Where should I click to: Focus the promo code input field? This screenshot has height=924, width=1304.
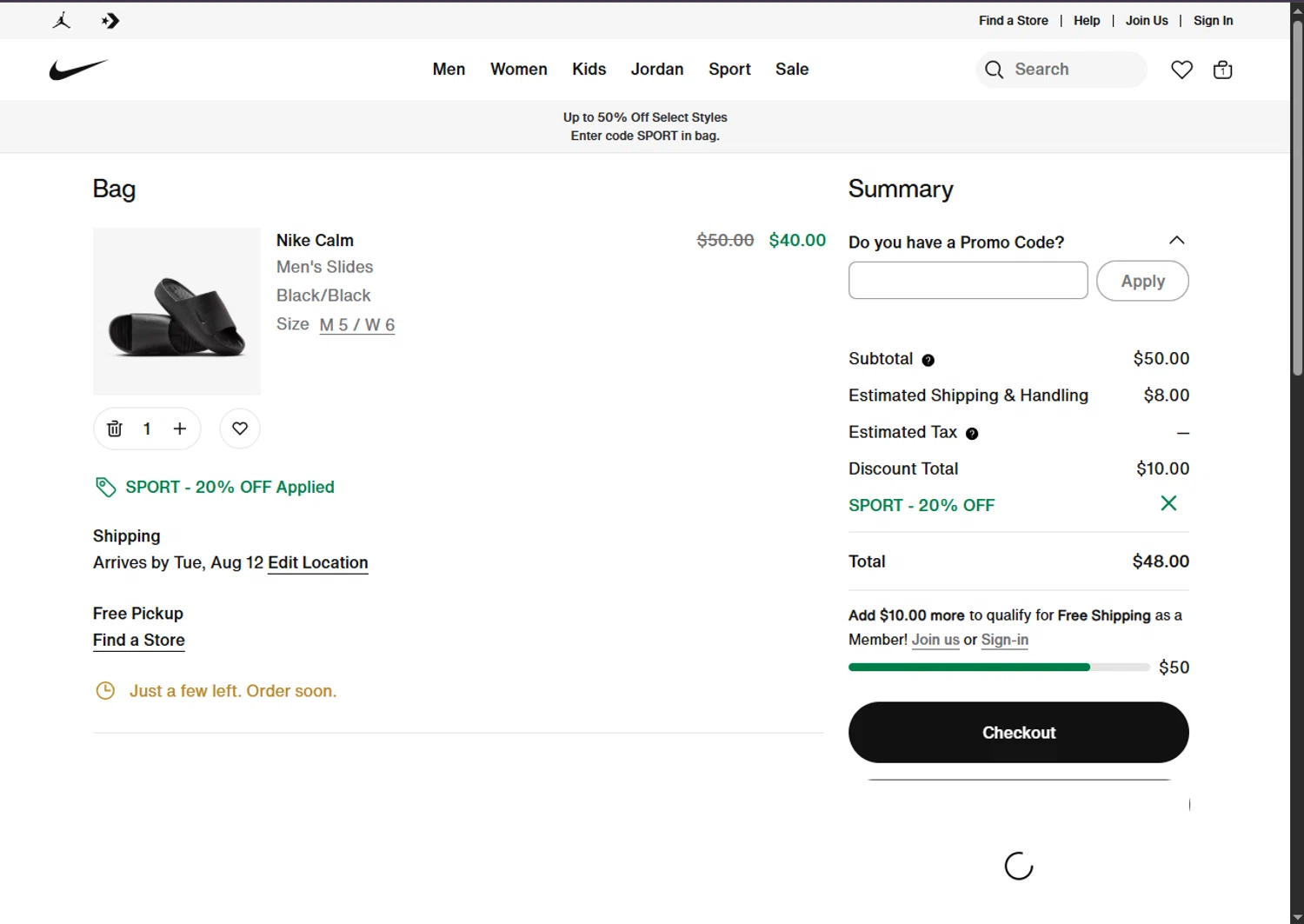tap(968, 281)
